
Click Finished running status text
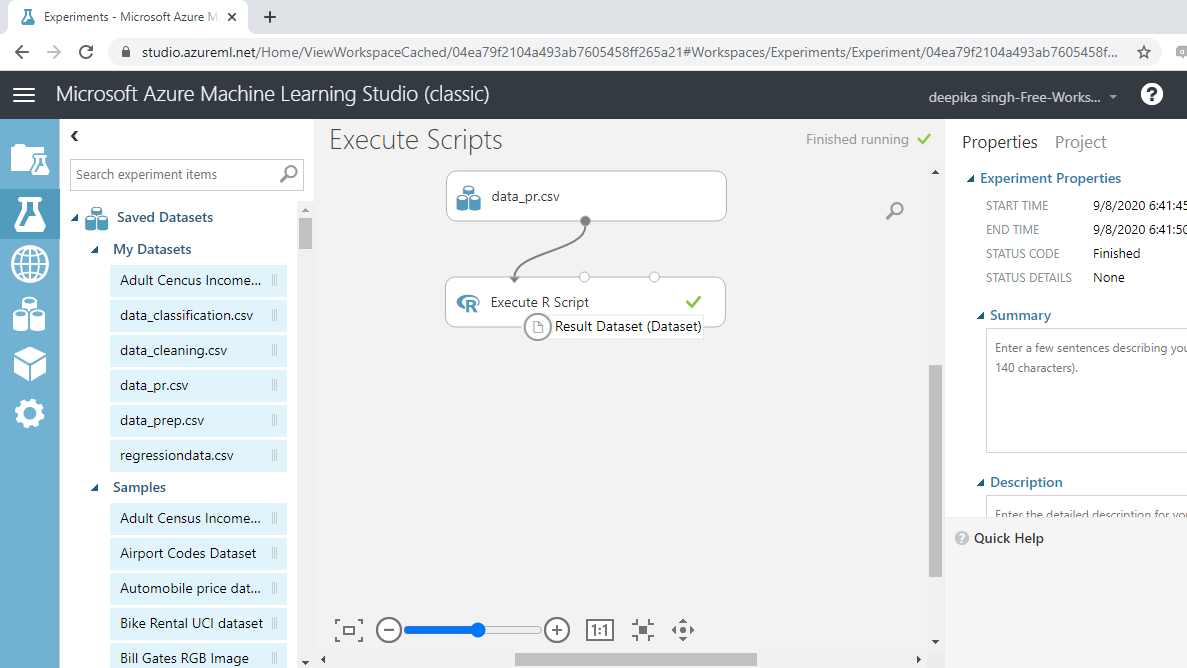(x=857, y=139)
